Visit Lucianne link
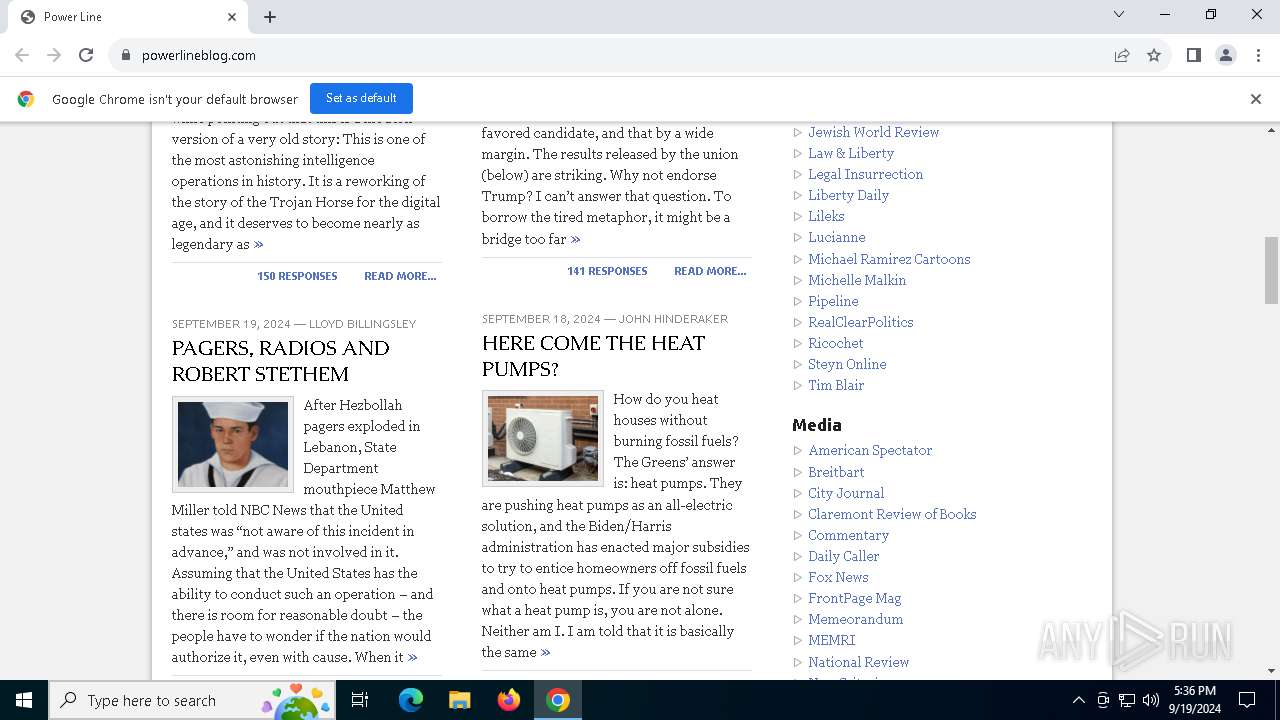The height and width of the screenshot is (720, 1280). (837, 237)
